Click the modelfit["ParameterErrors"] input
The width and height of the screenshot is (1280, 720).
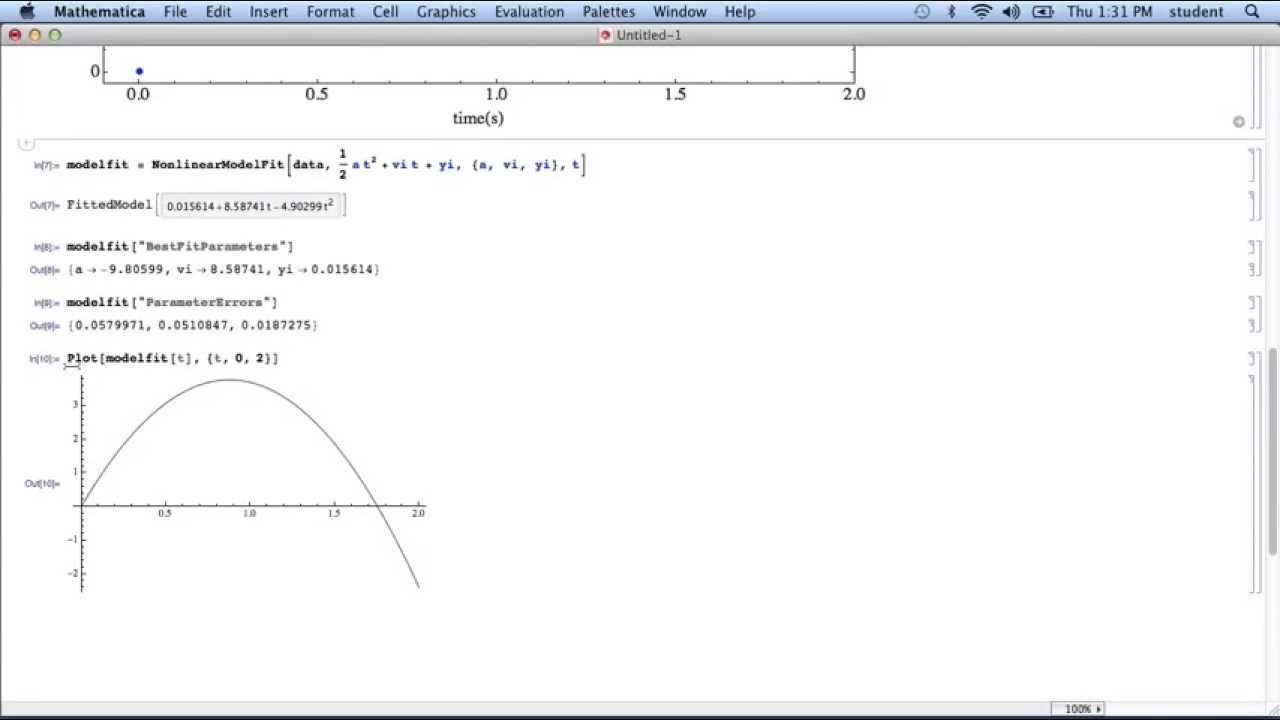click(x=172, y=302)
